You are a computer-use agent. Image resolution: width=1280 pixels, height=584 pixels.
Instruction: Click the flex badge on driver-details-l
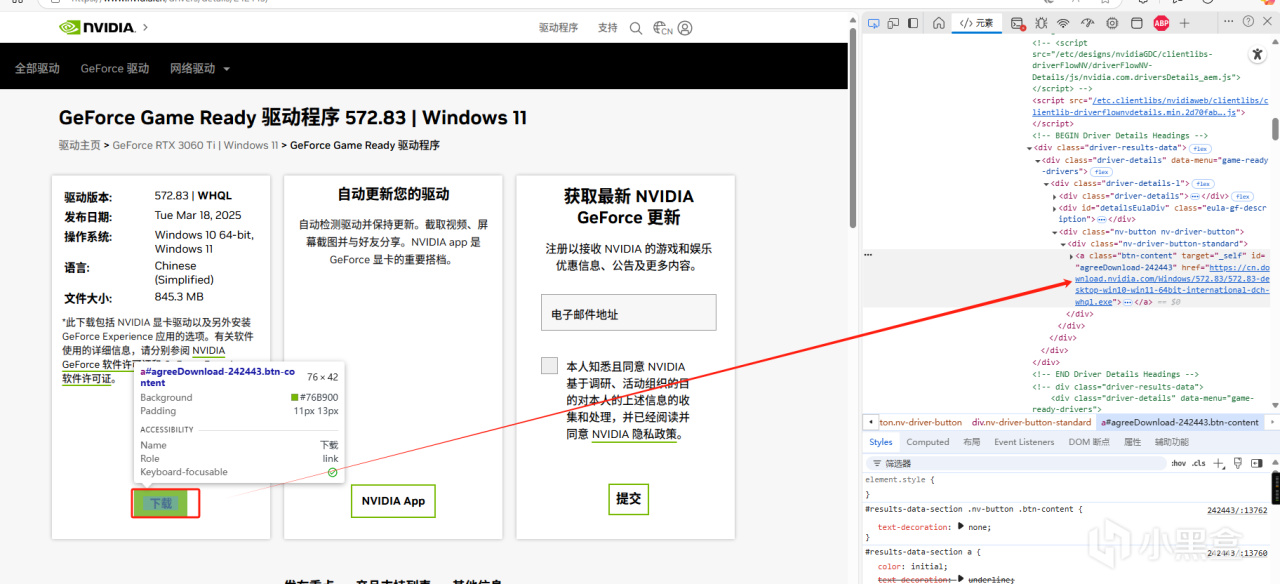[x=1203, y=184]
